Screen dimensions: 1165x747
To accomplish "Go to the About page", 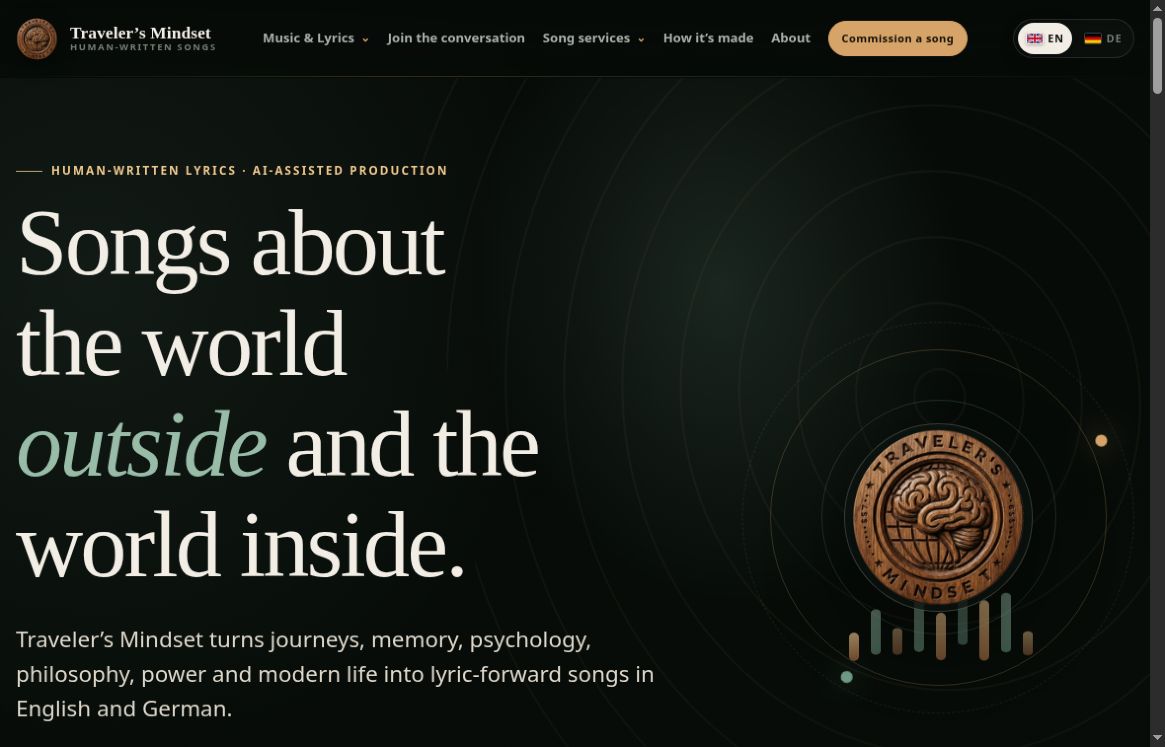I will (x=791, y=38).
